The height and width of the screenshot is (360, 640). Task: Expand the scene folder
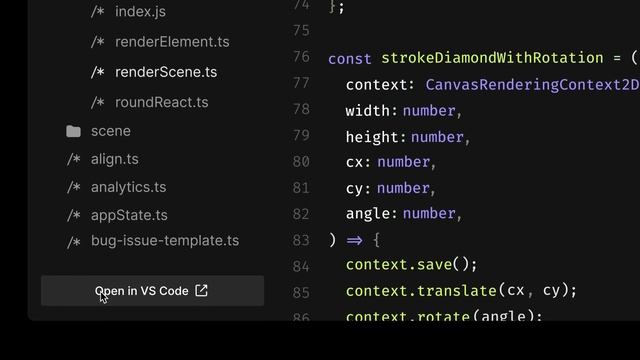[111, 131]
